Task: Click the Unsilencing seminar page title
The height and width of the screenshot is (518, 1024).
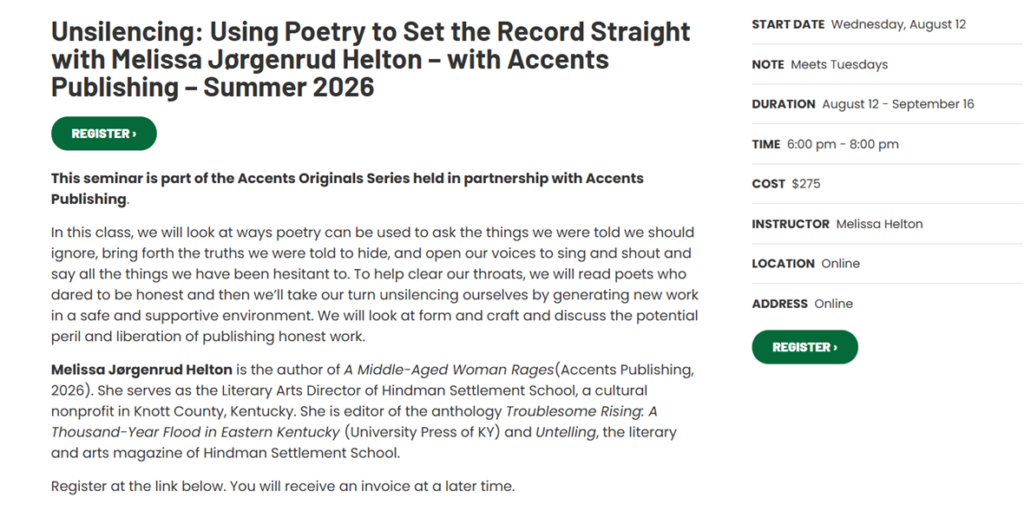Action: pos(370,59)
